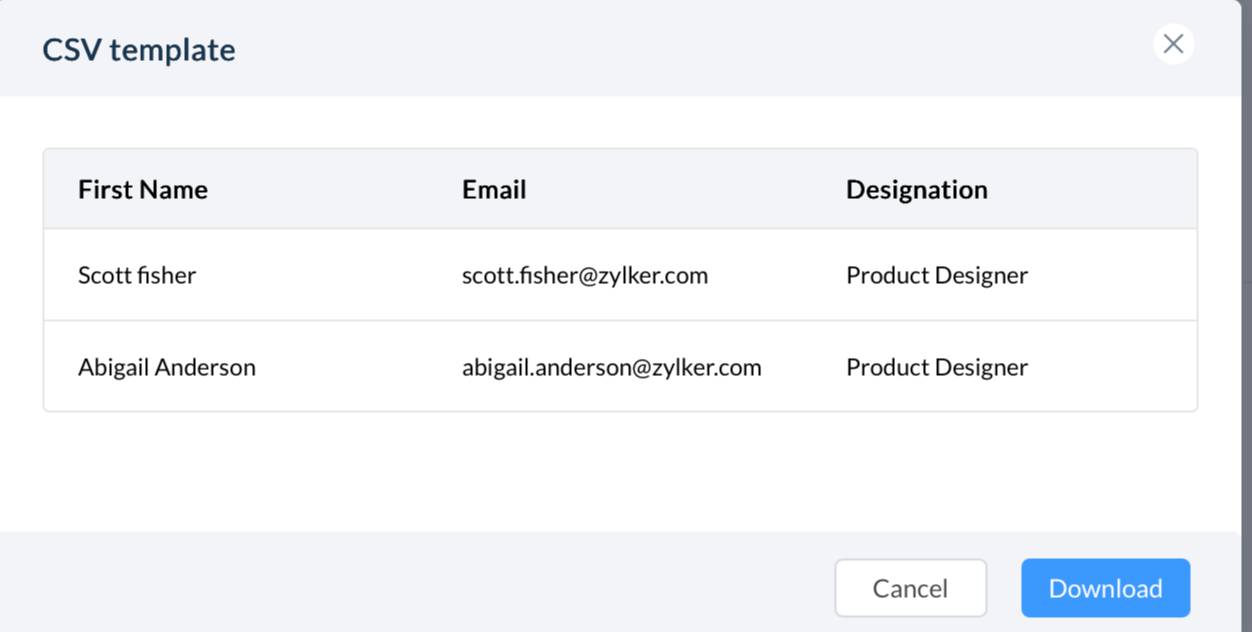Click scott.fisher@zylker.com email cell
Viewport: 1252px width, 632px height.
(x=585, y=275)
